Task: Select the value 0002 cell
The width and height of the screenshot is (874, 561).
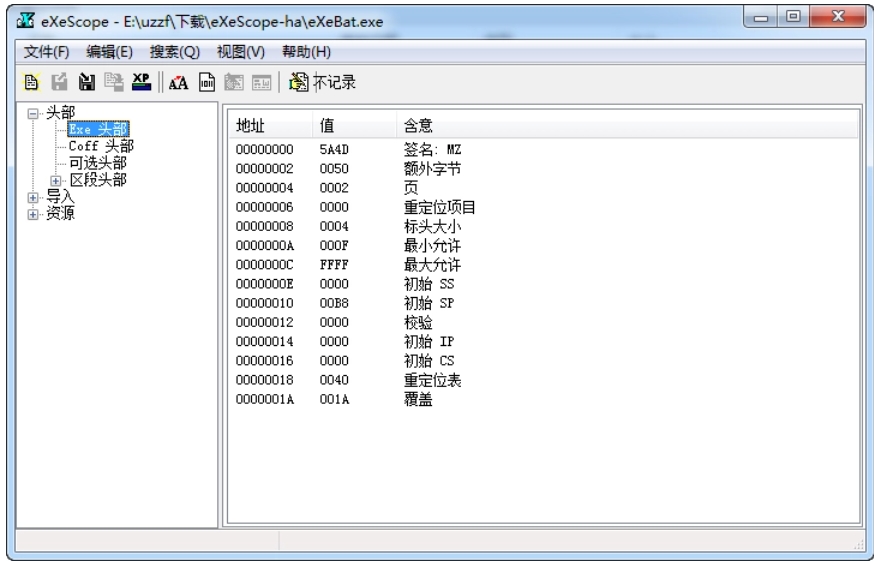Action: [334, 188]
